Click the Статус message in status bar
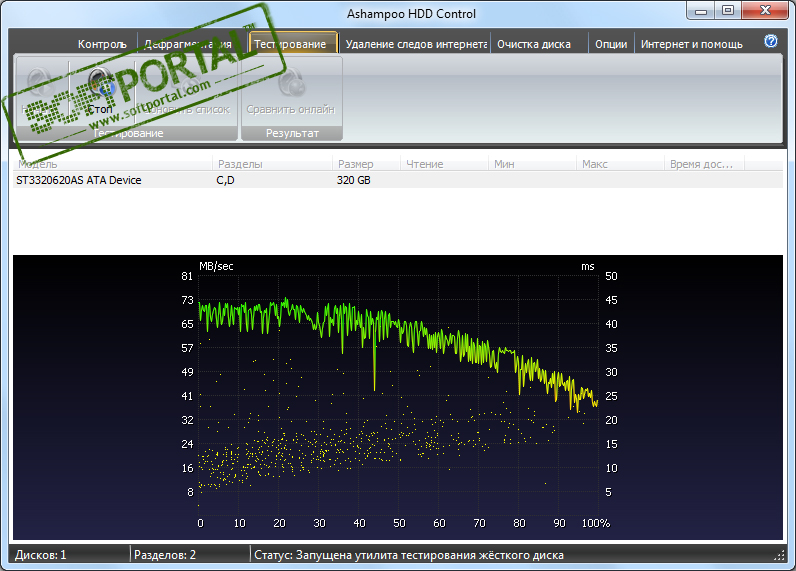Screen dimensions: 796x571 (x=409, y=555)
